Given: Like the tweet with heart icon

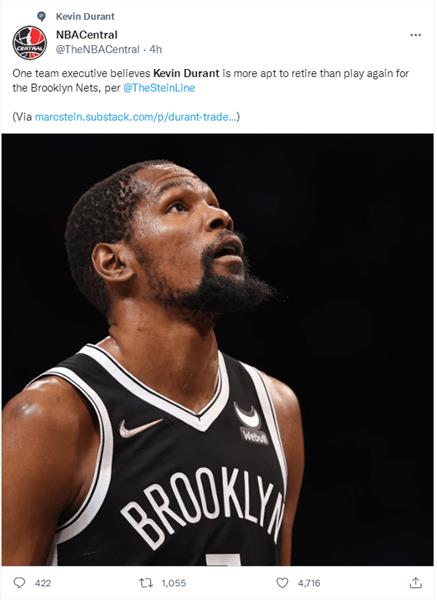Looking at the screenshot, I should tap(282, 583).
